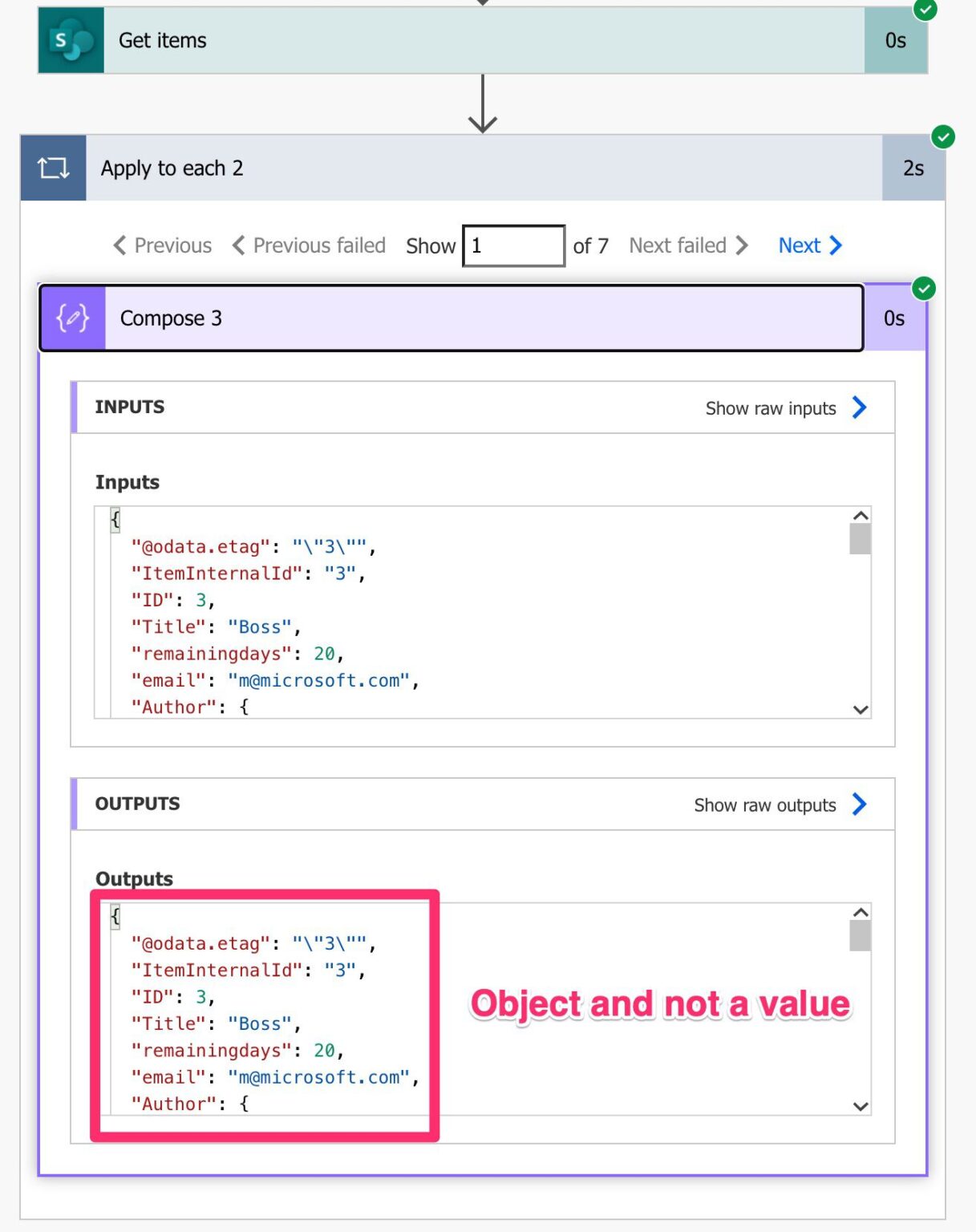
Task: Click the success checkmark on Compose 3
Action: coord(924,290)
